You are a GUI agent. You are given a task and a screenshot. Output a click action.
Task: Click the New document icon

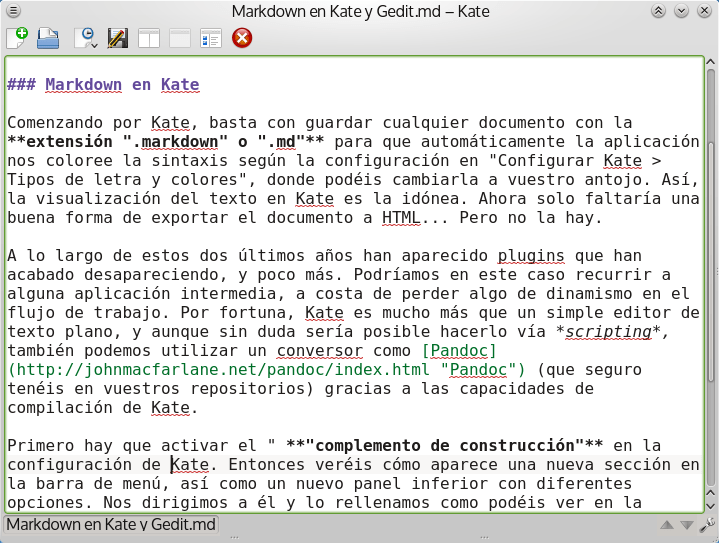(x=17, y=39)
